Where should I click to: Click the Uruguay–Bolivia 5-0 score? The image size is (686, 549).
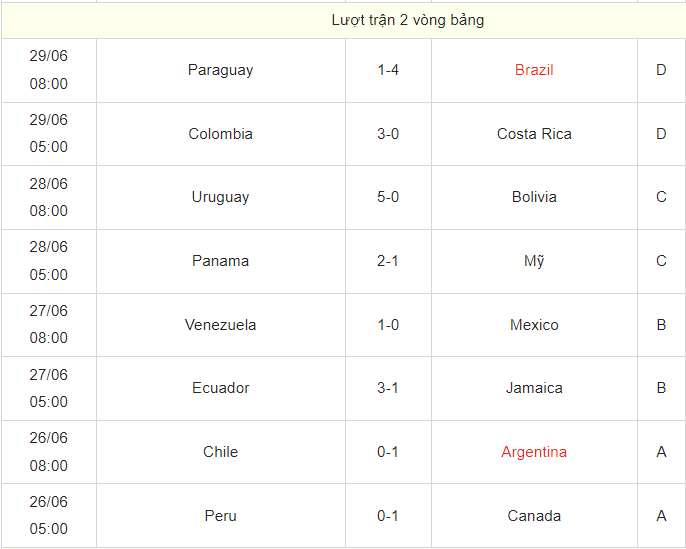[x=388, y=197]
